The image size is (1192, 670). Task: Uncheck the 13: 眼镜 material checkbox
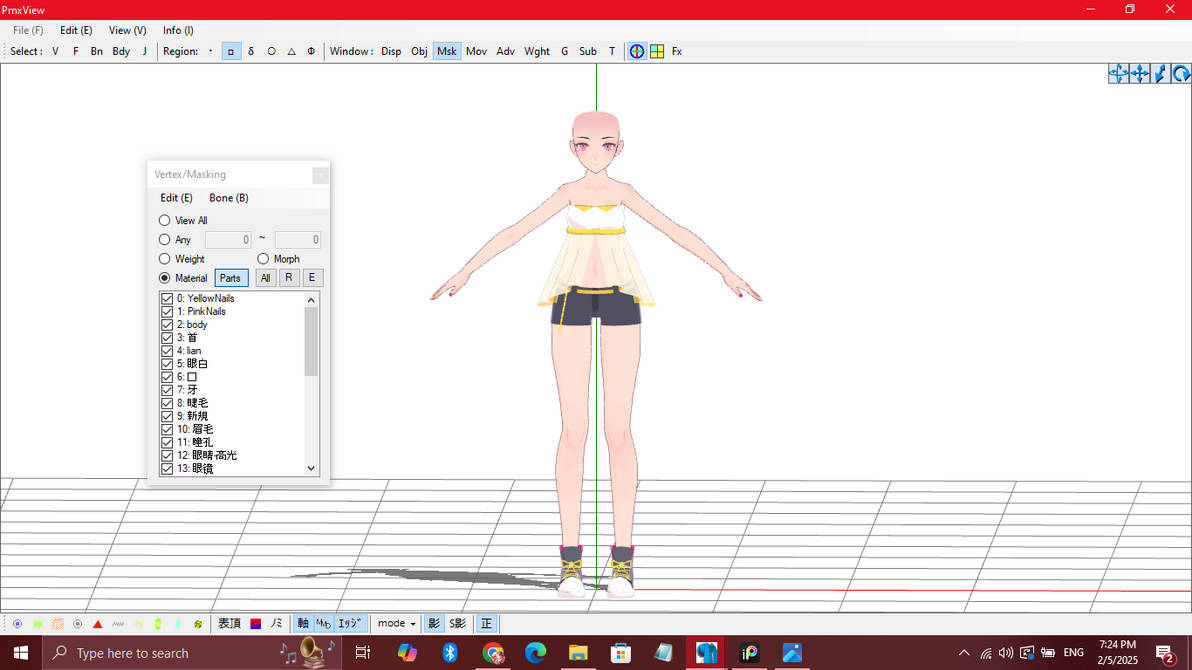pyautogui.click(x=167, y=468)
